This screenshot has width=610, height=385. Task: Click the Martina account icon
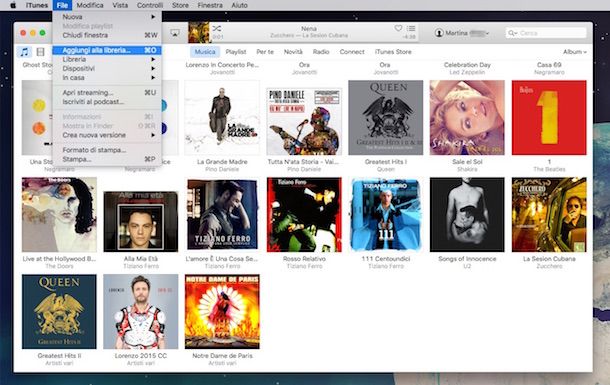[x=439, y=33]
